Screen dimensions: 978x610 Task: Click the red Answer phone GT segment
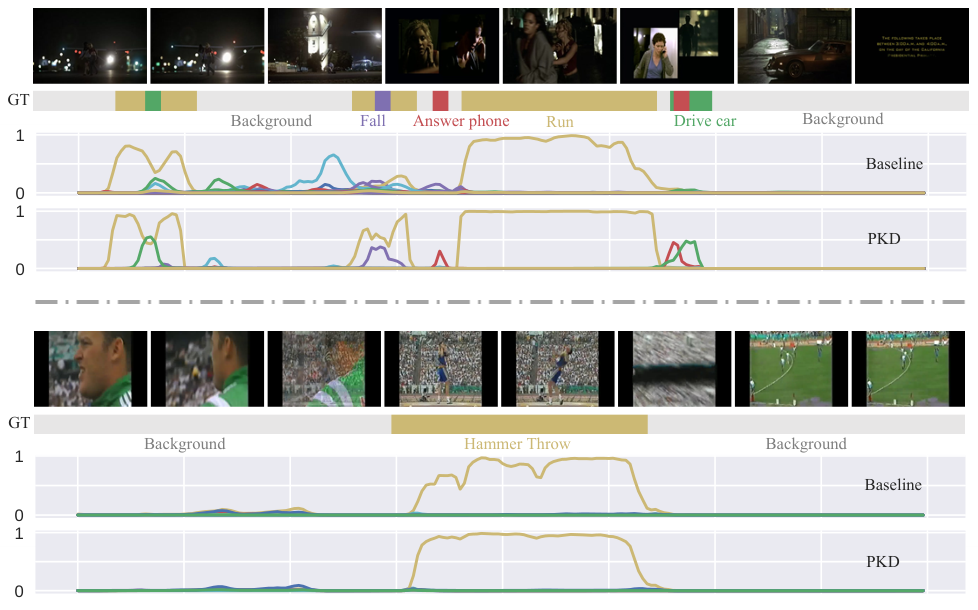[x=440, y=101]
